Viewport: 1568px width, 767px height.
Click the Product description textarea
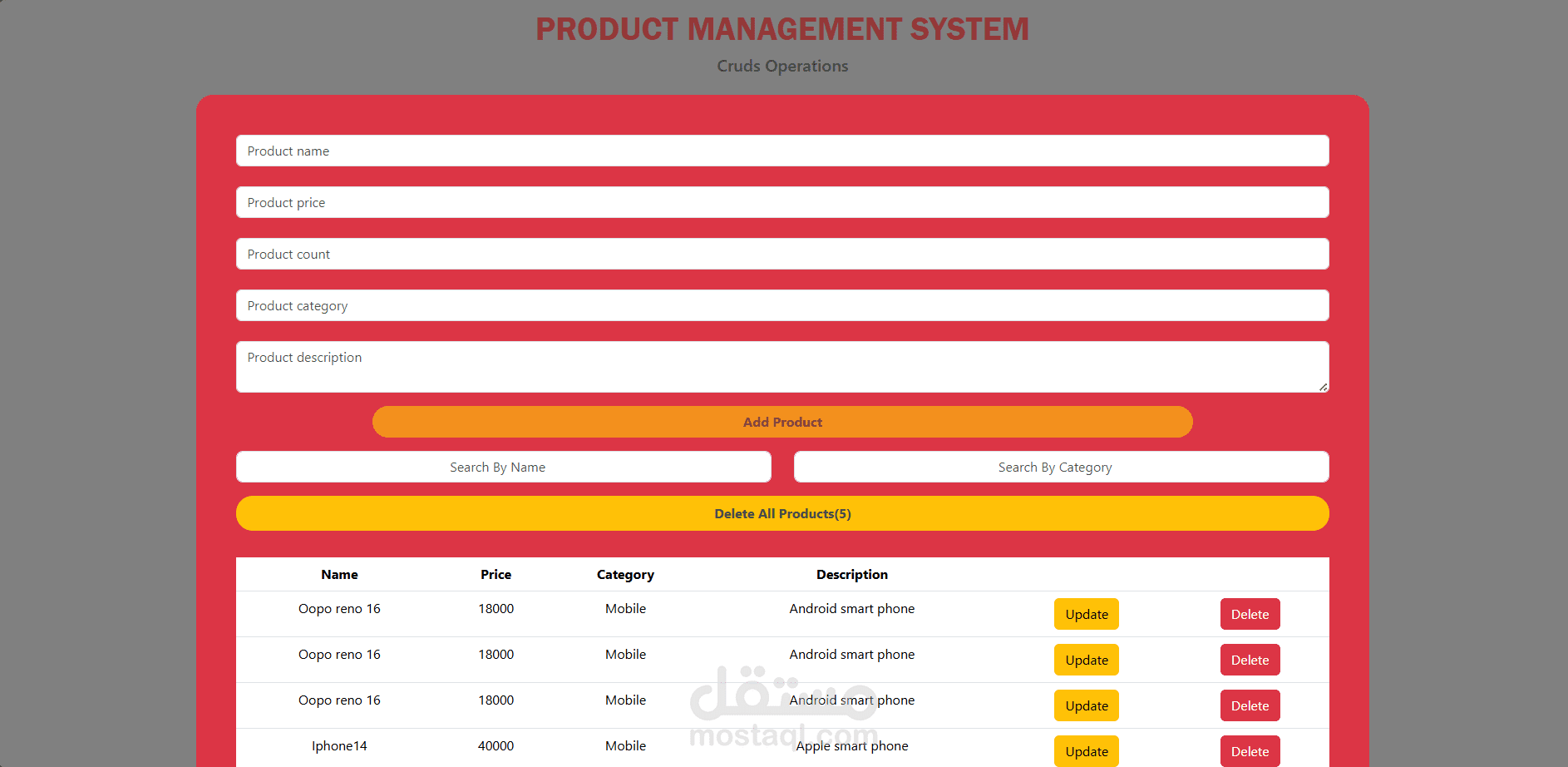pos(782,366)
